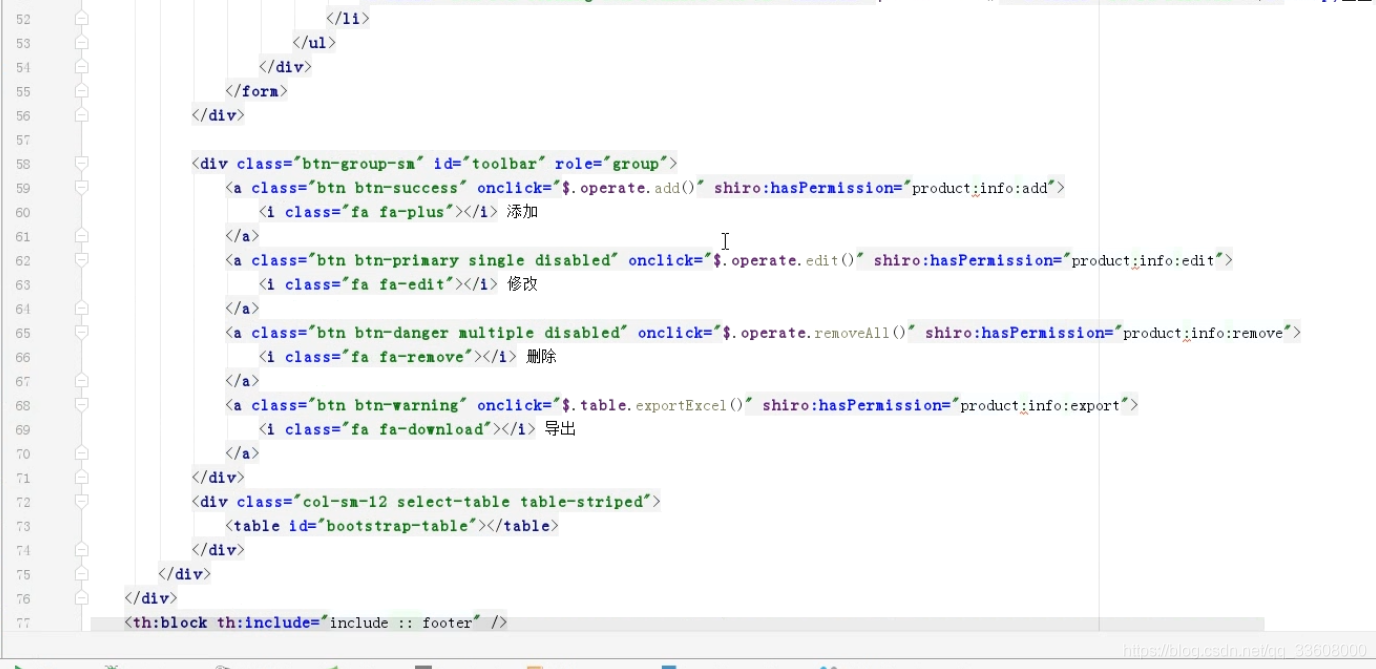The width and height of the screenshot is (1376, 669).
Task: Click the Chinese text 导出
Action: pyautogui.click(x=560, y=429)
